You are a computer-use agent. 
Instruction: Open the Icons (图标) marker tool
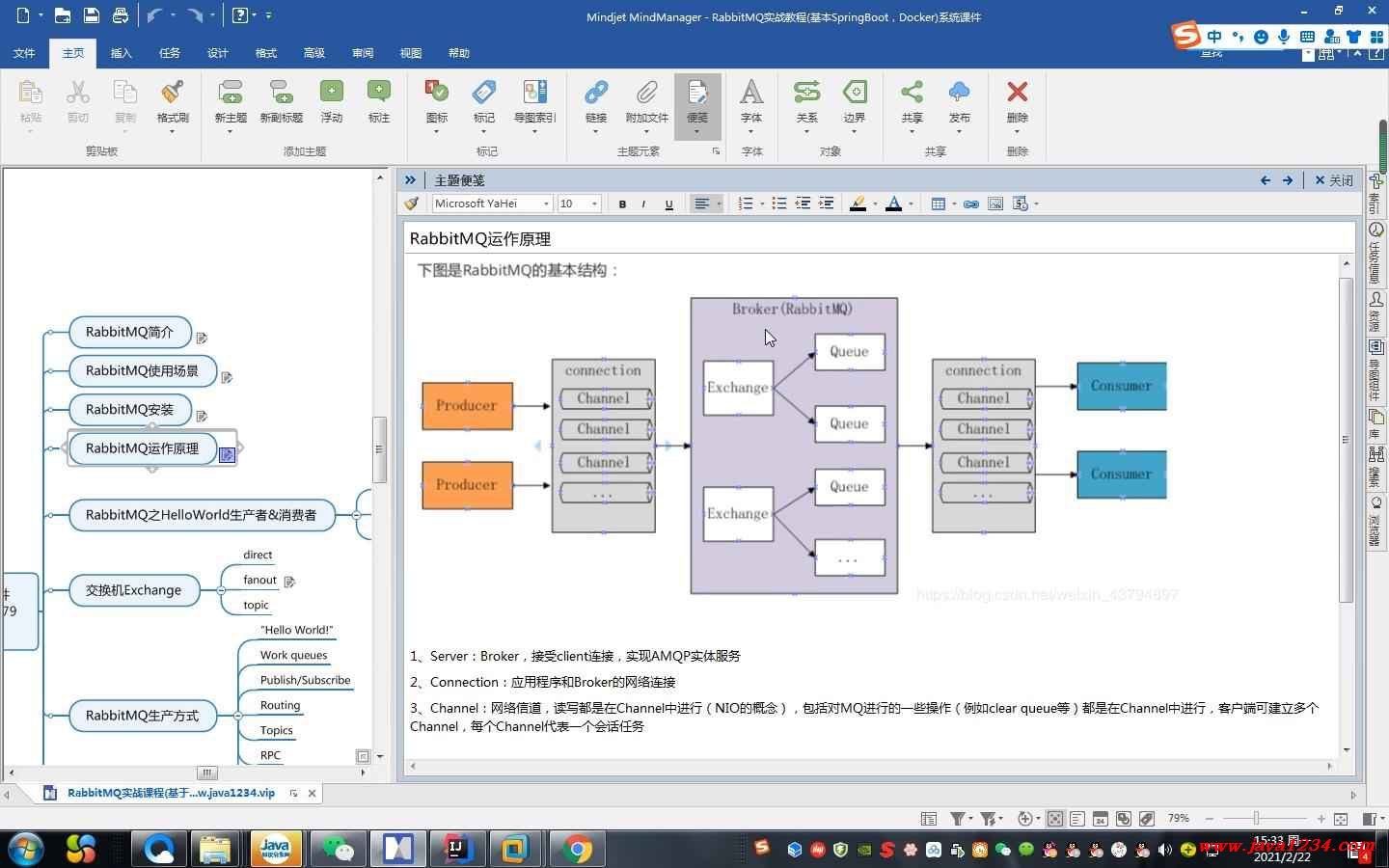coord(437,93)
